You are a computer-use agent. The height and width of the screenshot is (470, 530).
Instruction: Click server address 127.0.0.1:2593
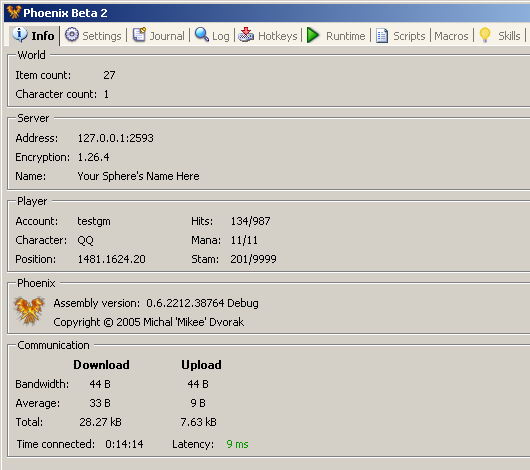tap(116, 138)
